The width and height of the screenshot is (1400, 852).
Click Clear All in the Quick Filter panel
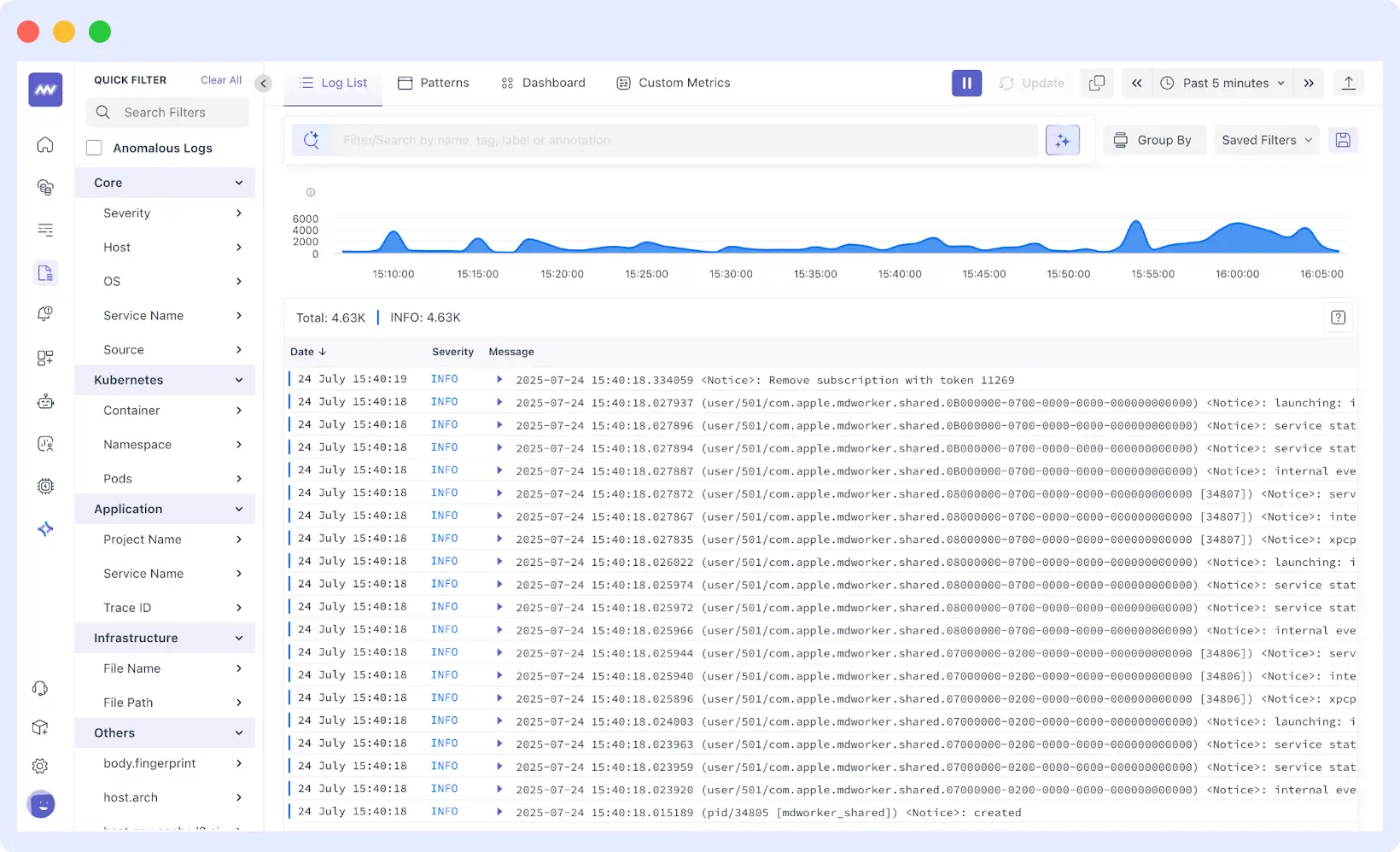220,79
